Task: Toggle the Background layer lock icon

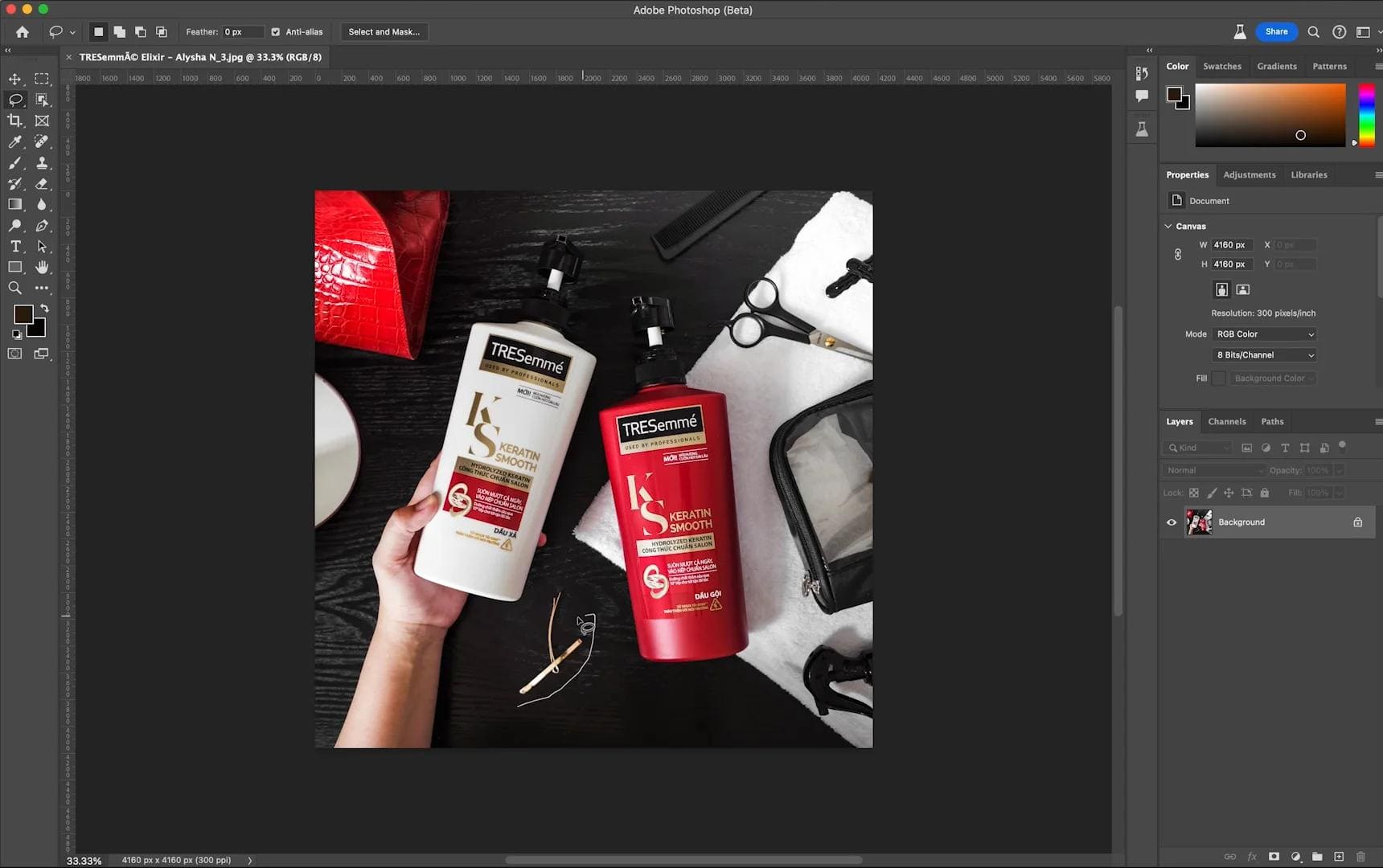Action: point(1358,522)
